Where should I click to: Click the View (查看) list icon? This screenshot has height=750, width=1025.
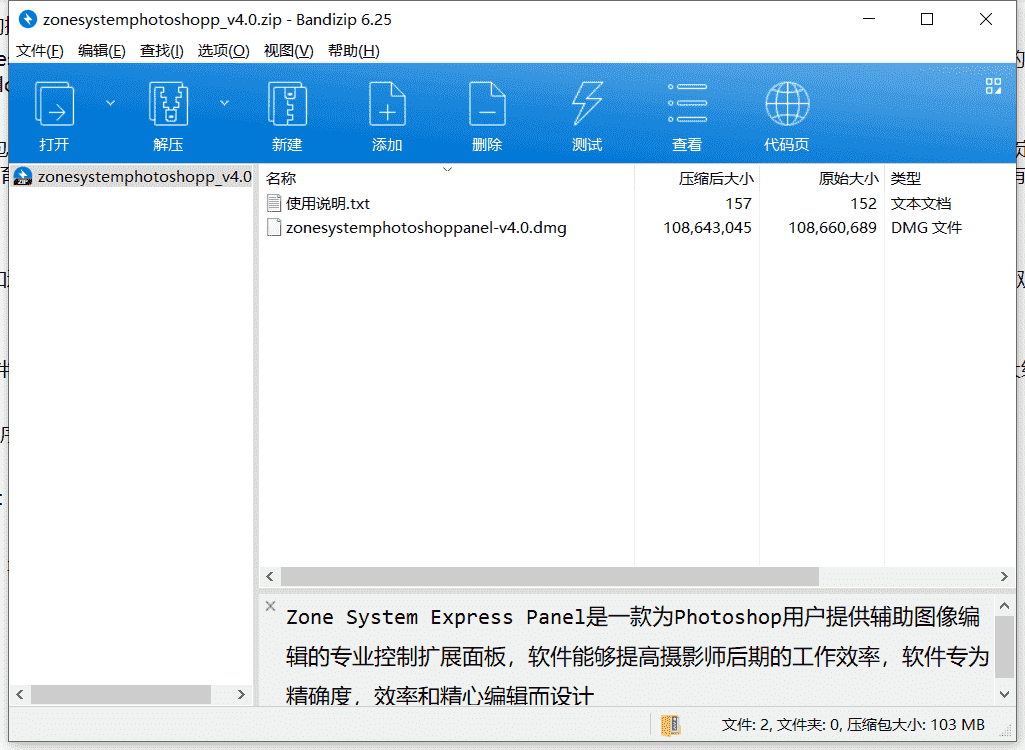(x=687, y=103)
